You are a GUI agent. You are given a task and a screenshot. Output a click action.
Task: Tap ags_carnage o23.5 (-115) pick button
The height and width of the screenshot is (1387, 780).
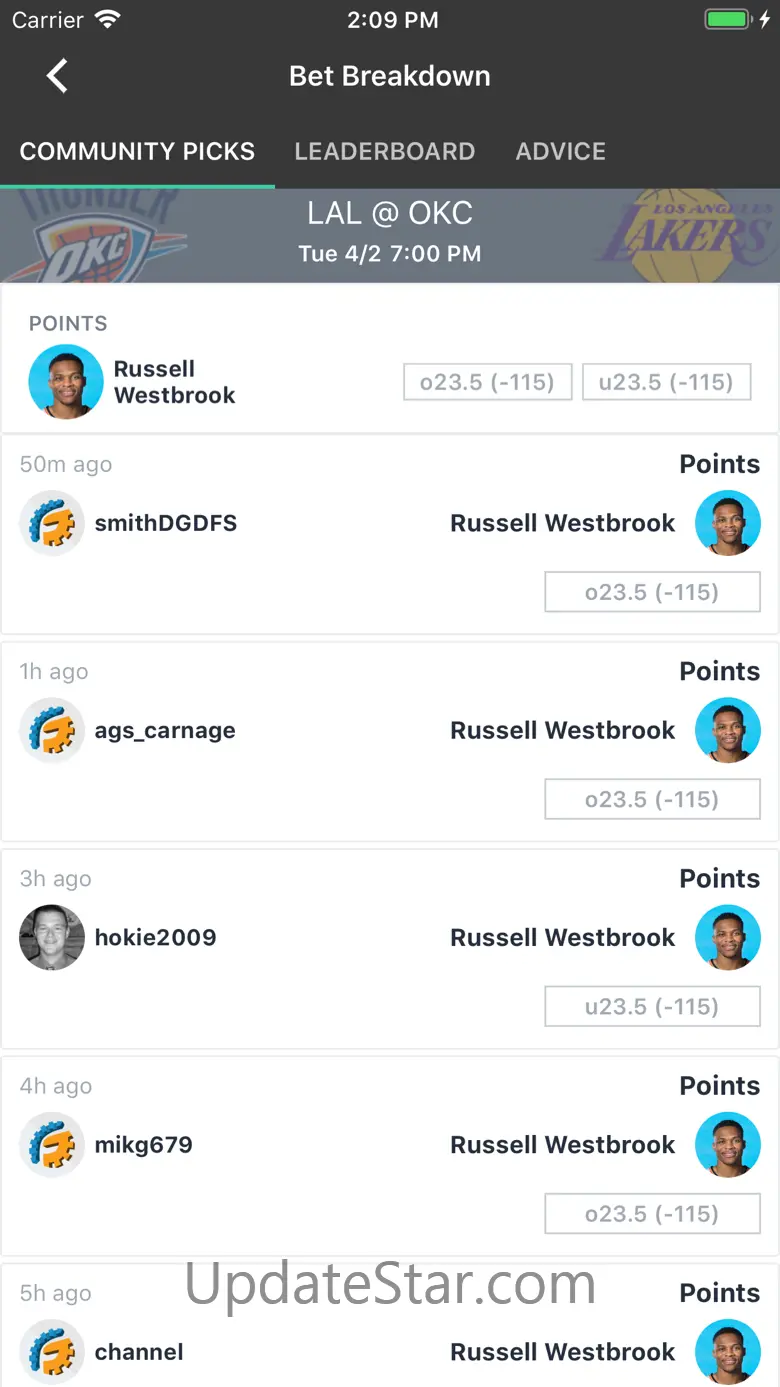pos(652,799)
